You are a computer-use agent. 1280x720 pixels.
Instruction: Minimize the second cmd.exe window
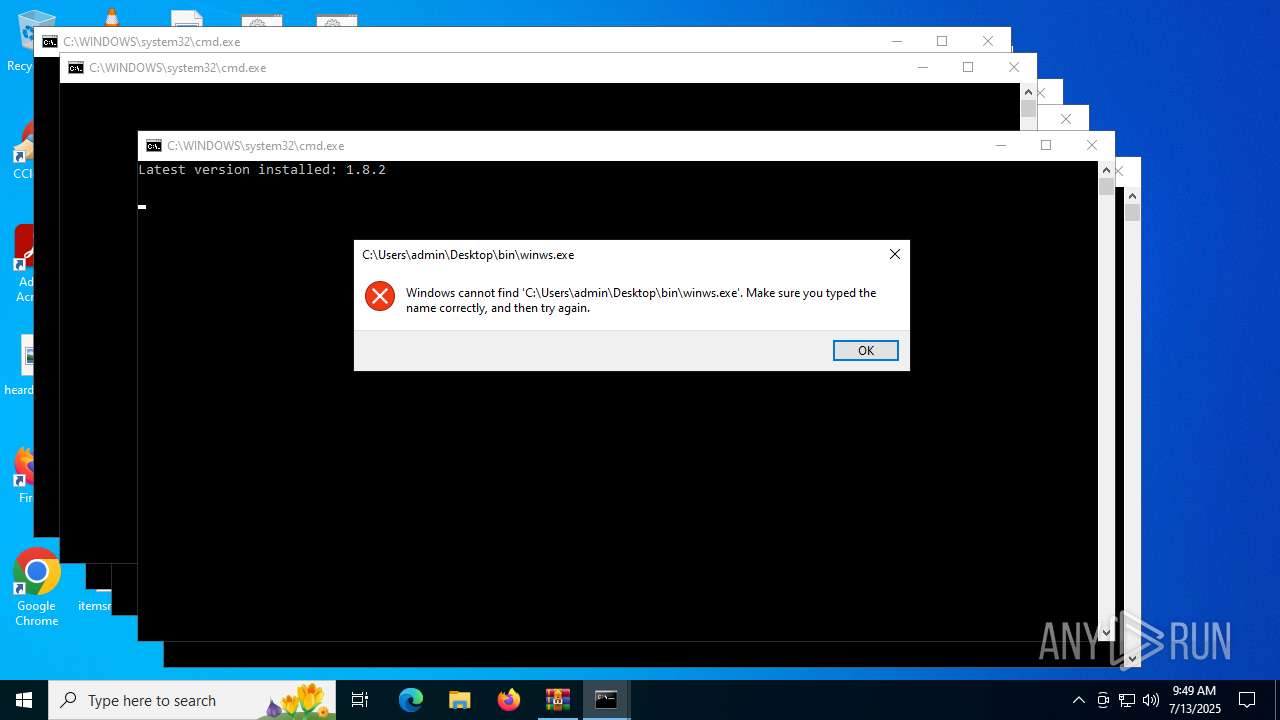(922, 67)
